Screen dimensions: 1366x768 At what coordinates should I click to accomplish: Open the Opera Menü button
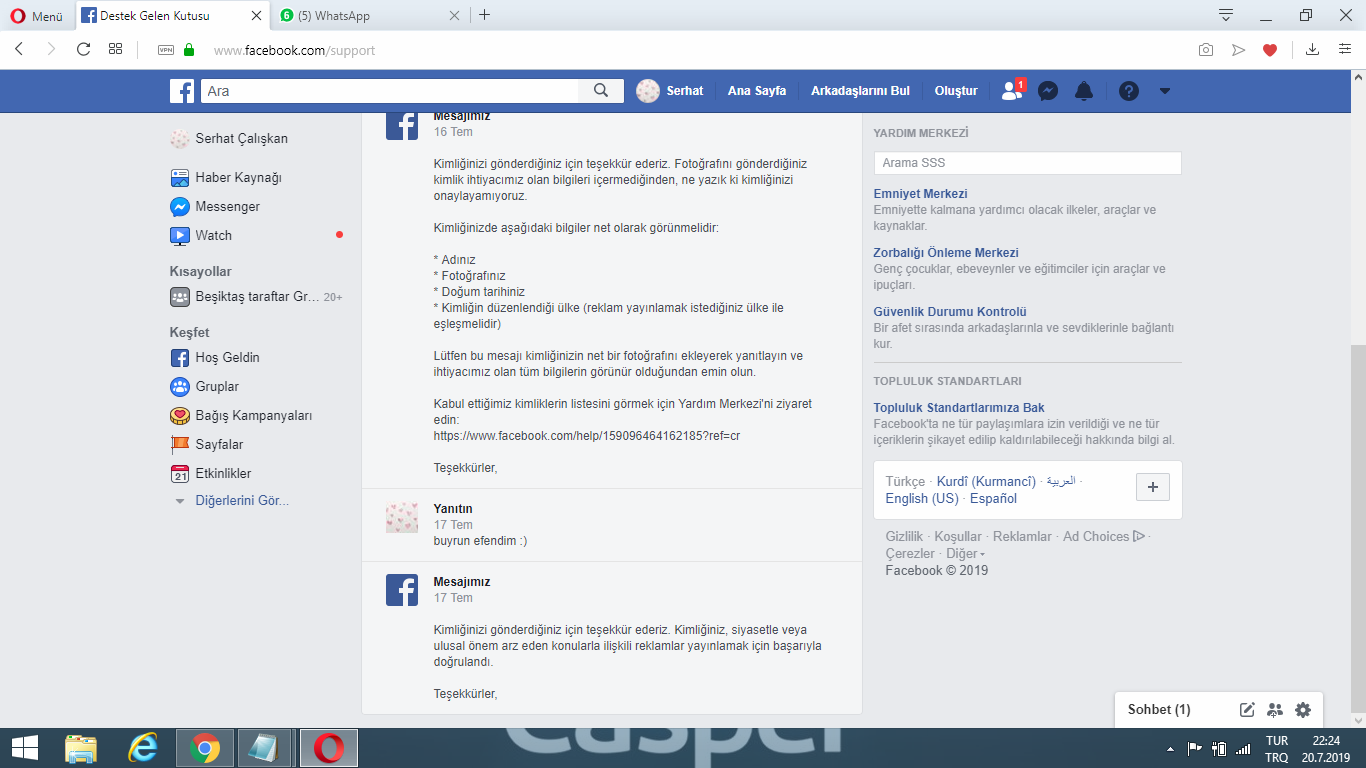pos(38,15)
